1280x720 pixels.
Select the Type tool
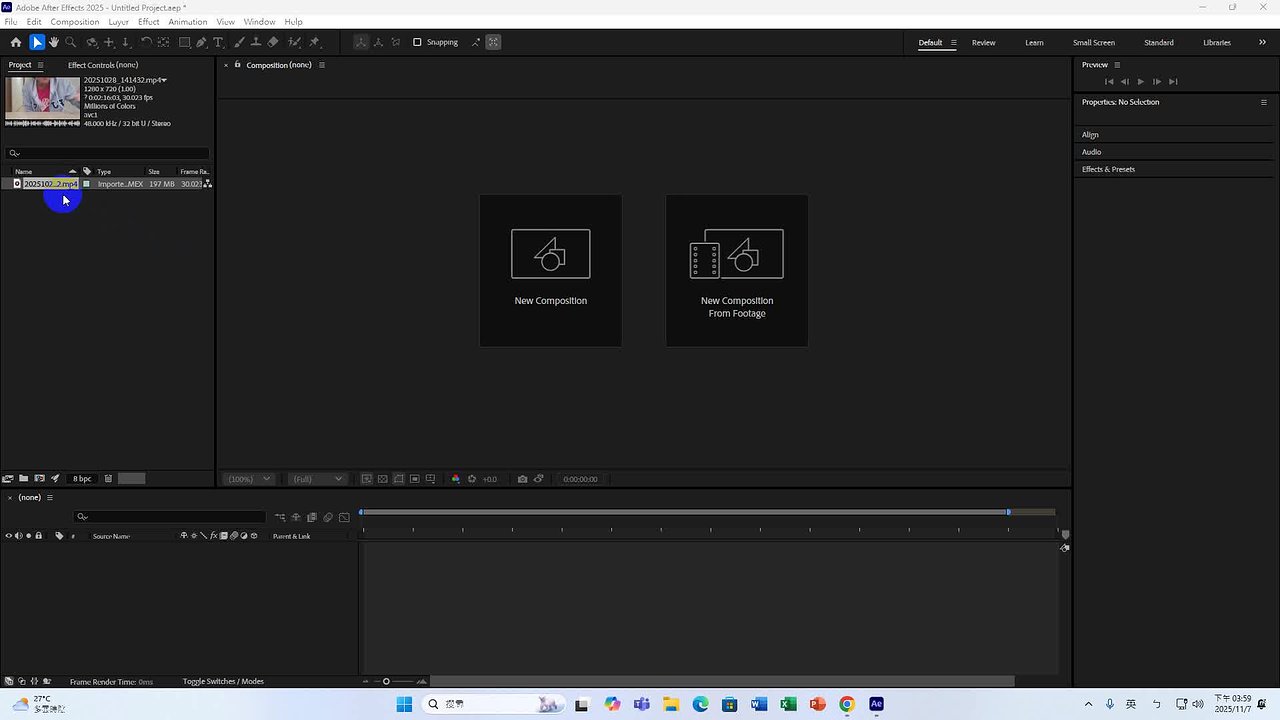218,42
